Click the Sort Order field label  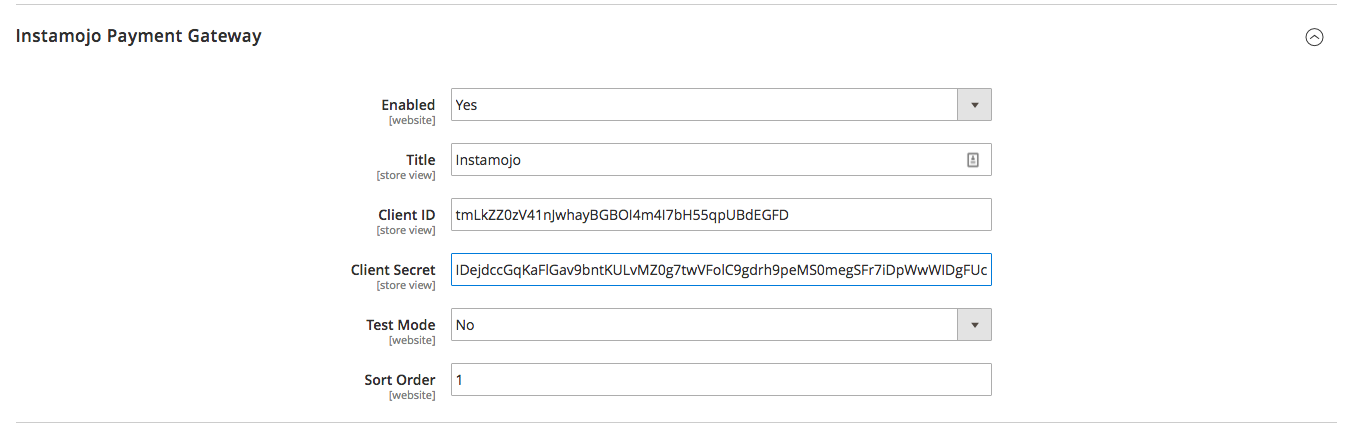pos(400,380)
